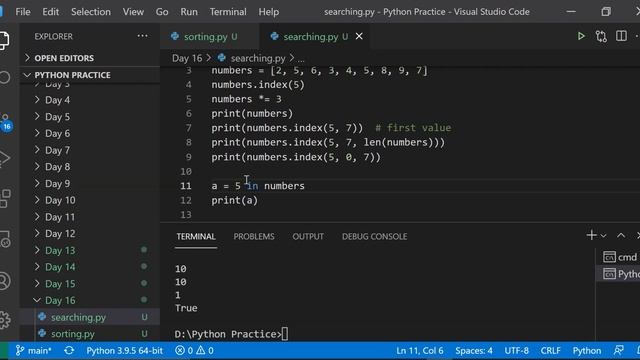Open the Edit menu
Viewport: 640px width, 360px height.
click(51, 12)
